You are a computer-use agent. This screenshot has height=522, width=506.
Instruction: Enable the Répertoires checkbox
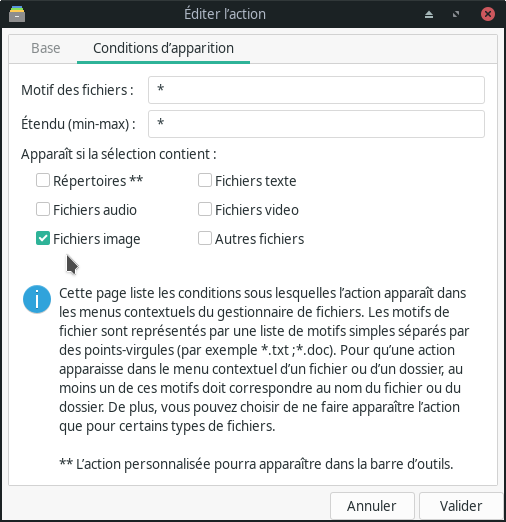(x=43, y=180)
